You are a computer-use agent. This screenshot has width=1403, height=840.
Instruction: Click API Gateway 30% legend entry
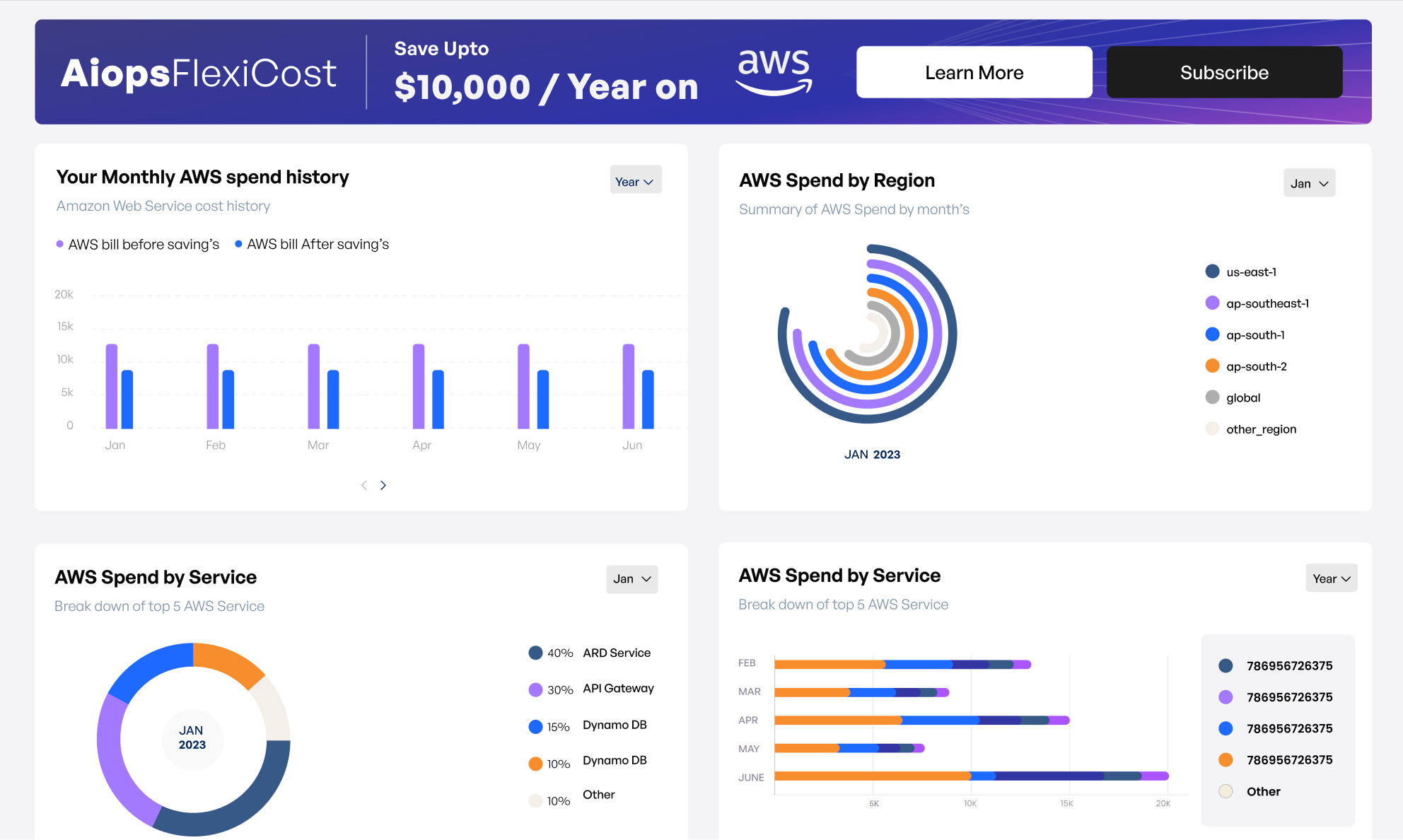[x=591, y=689]
